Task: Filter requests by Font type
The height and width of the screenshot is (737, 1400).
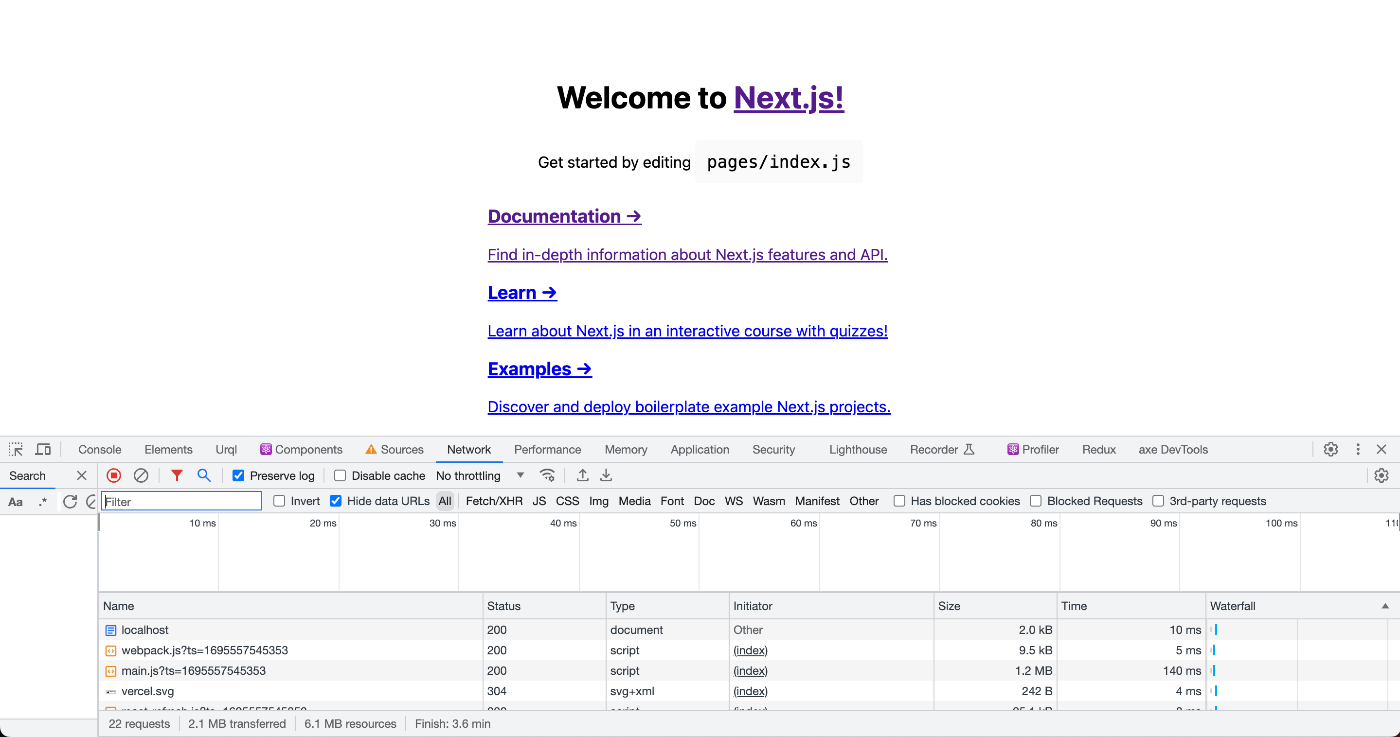Action: click(x=673, y=501)
